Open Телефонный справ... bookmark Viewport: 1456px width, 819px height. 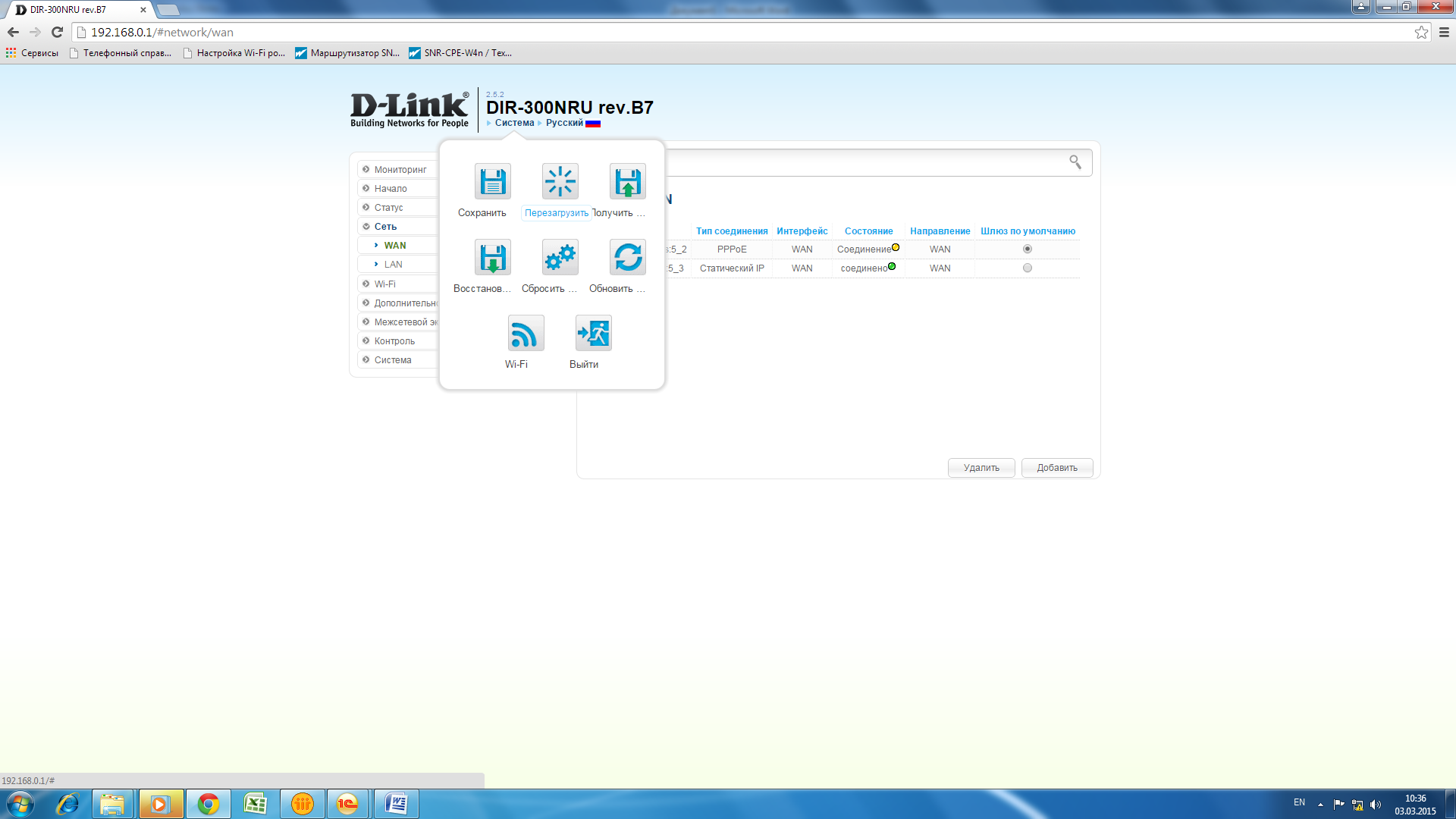(x=121, y=53)
